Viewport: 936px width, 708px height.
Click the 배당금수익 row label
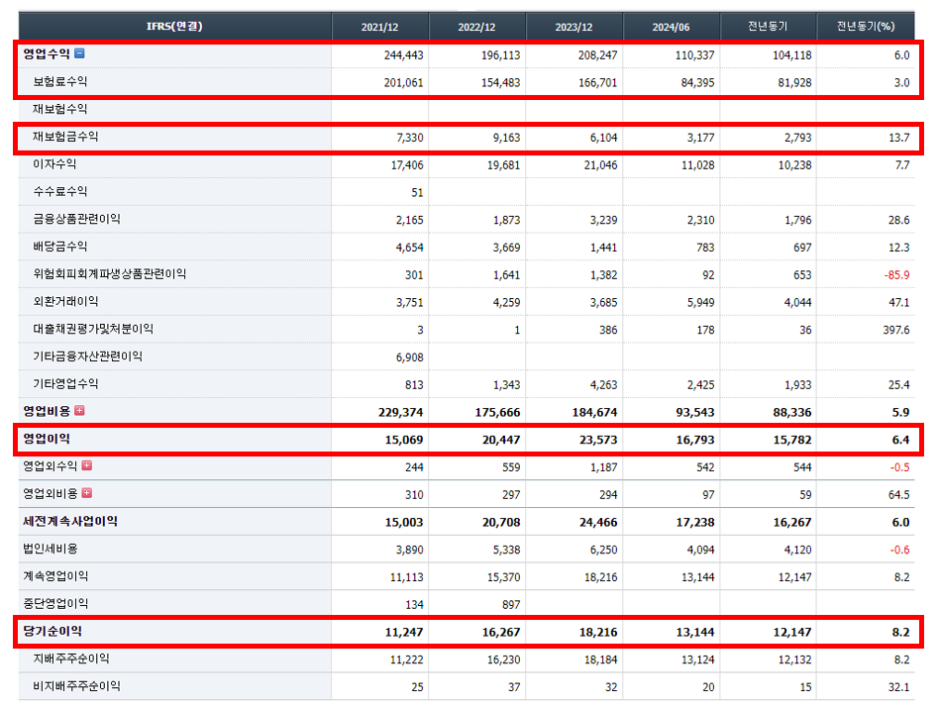pyautogui.click(x=60, y=246)
